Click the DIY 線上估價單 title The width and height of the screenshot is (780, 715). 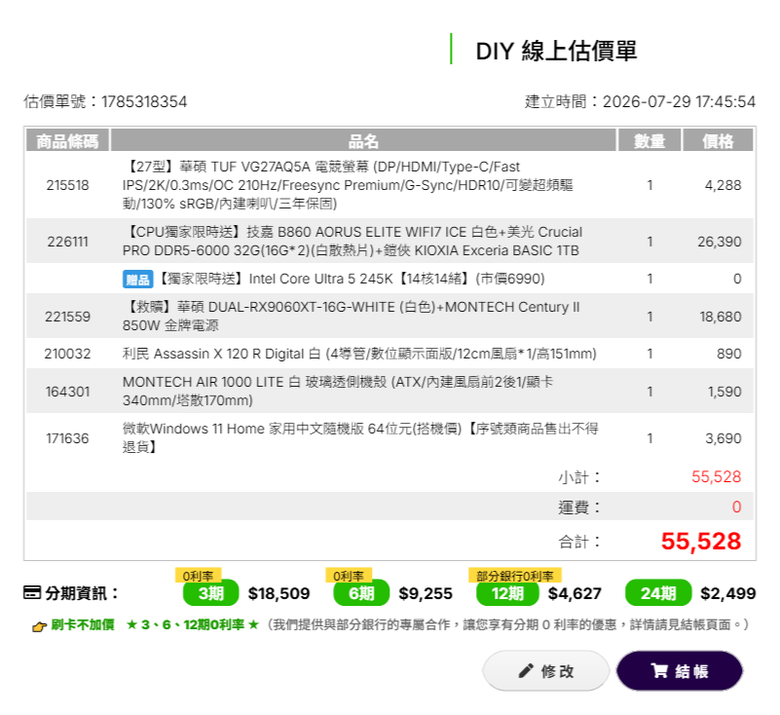(556, 51)
